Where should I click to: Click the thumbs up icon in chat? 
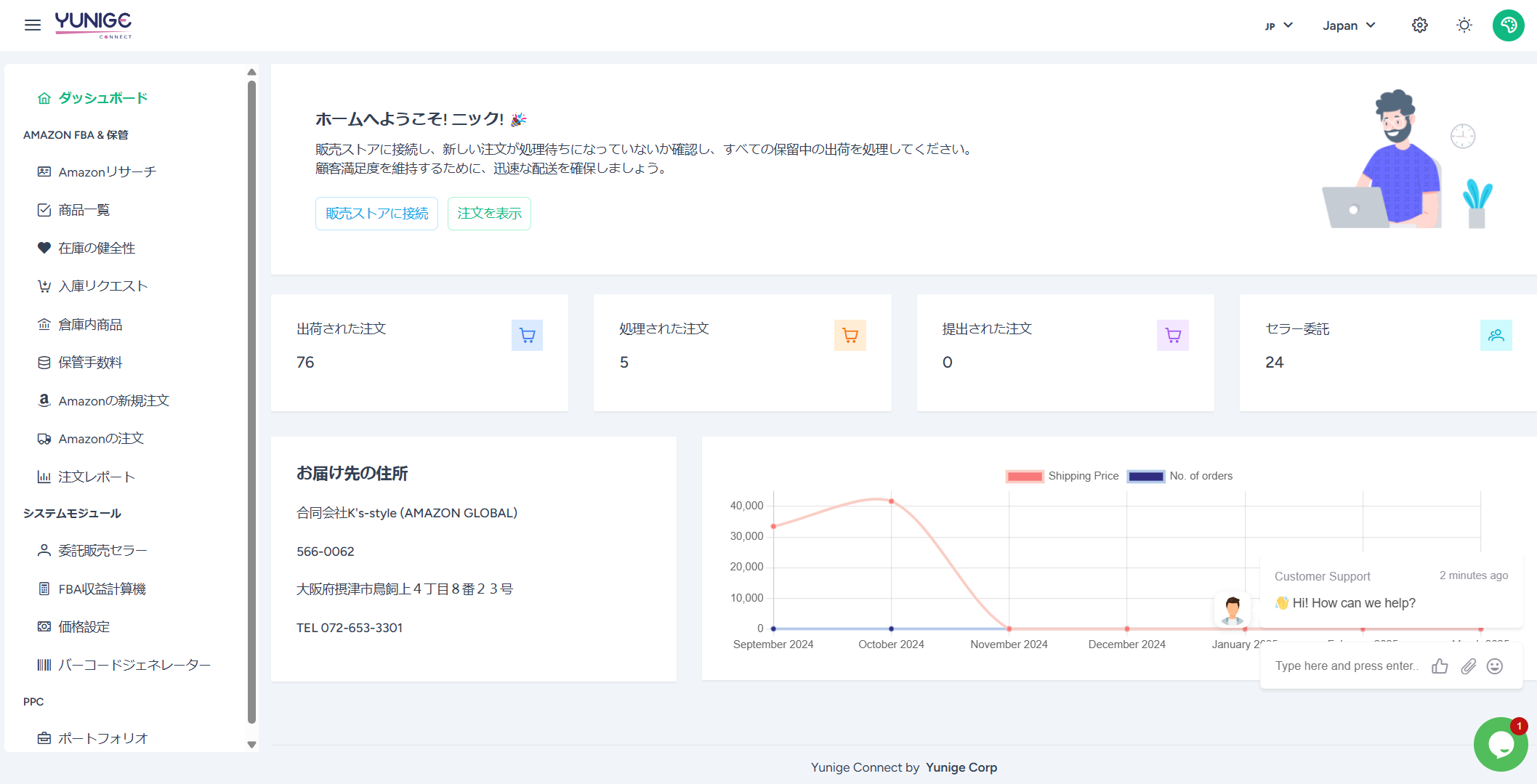(1440, 666)
